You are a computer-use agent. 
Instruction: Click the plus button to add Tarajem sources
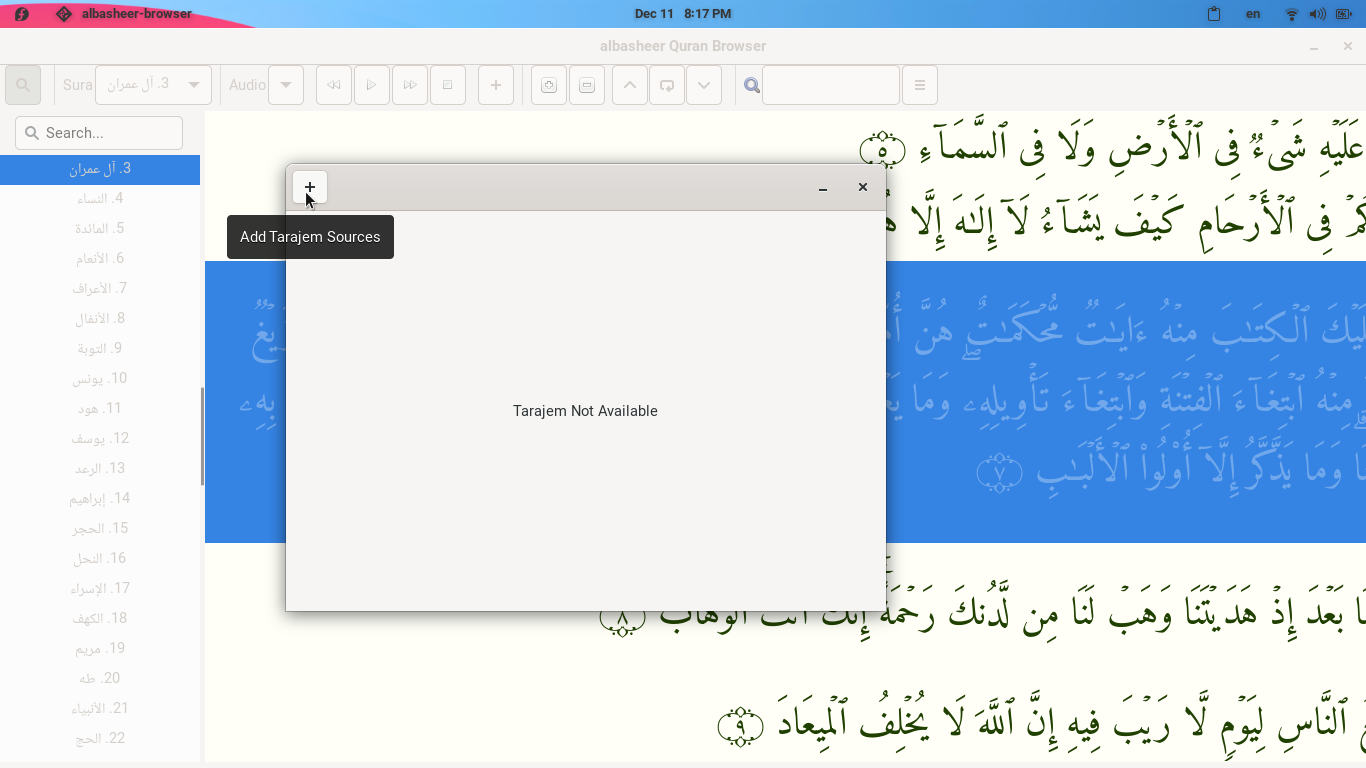coord(310,187)
